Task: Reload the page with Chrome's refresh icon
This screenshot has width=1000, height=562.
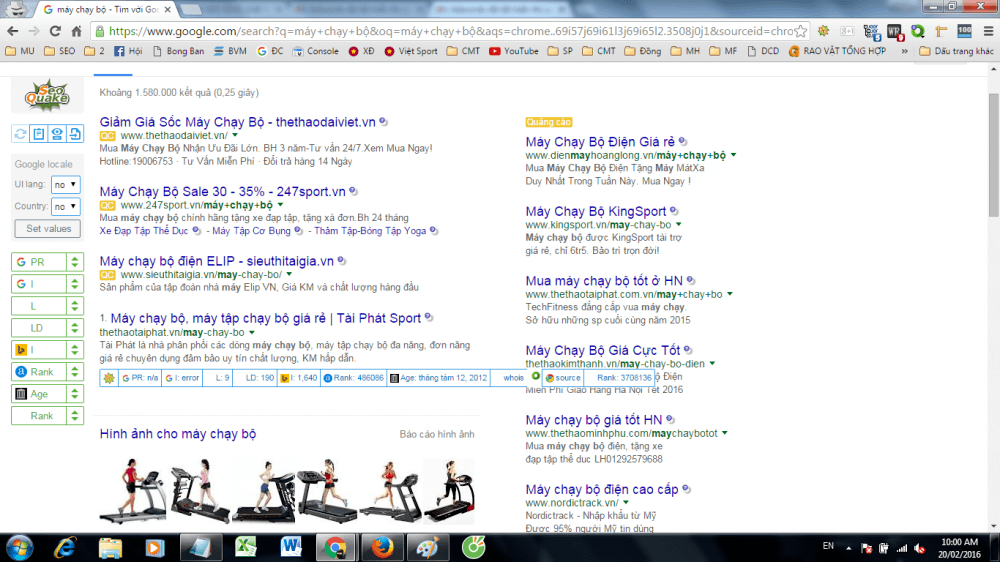Action: point(55,31)
